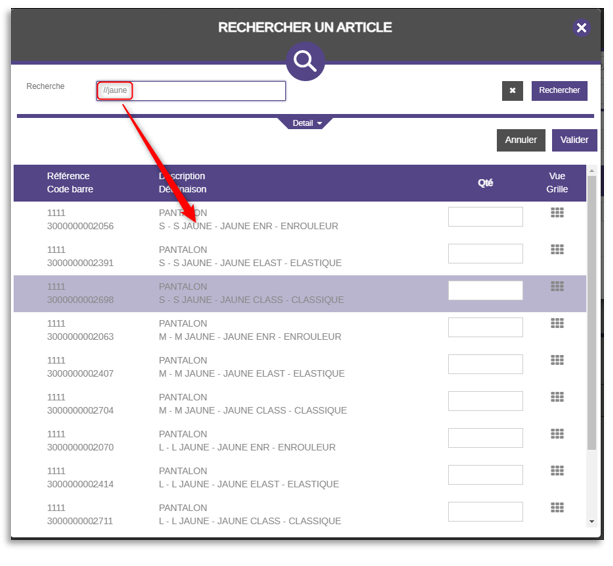The image size is (613, 566).
Task: Click quantity field for S JAUNE CLASSIQUE
Action: (x=485, y=290)
